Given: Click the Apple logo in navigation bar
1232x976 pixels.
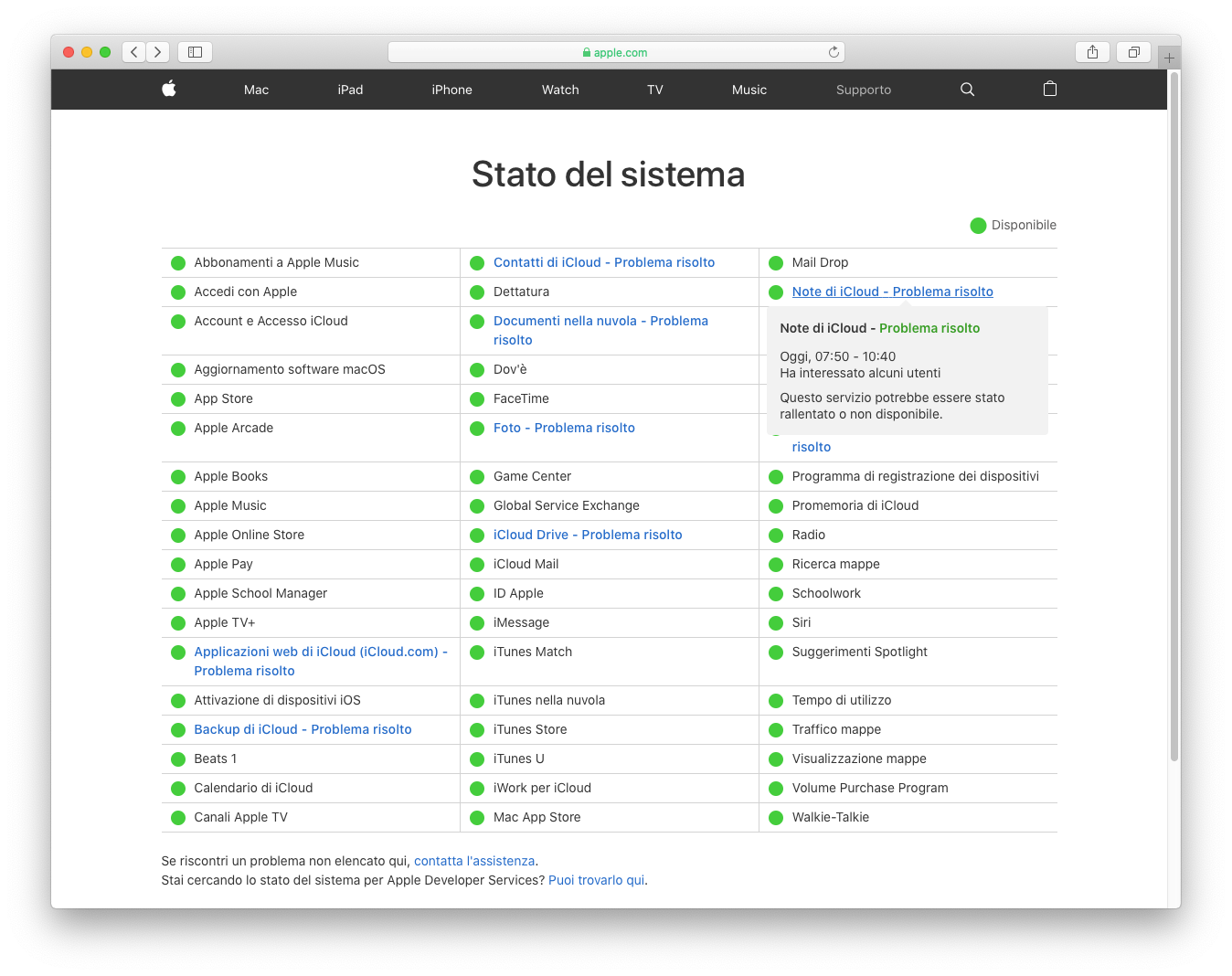Looking at the screenshot, I should pos(169,89).
